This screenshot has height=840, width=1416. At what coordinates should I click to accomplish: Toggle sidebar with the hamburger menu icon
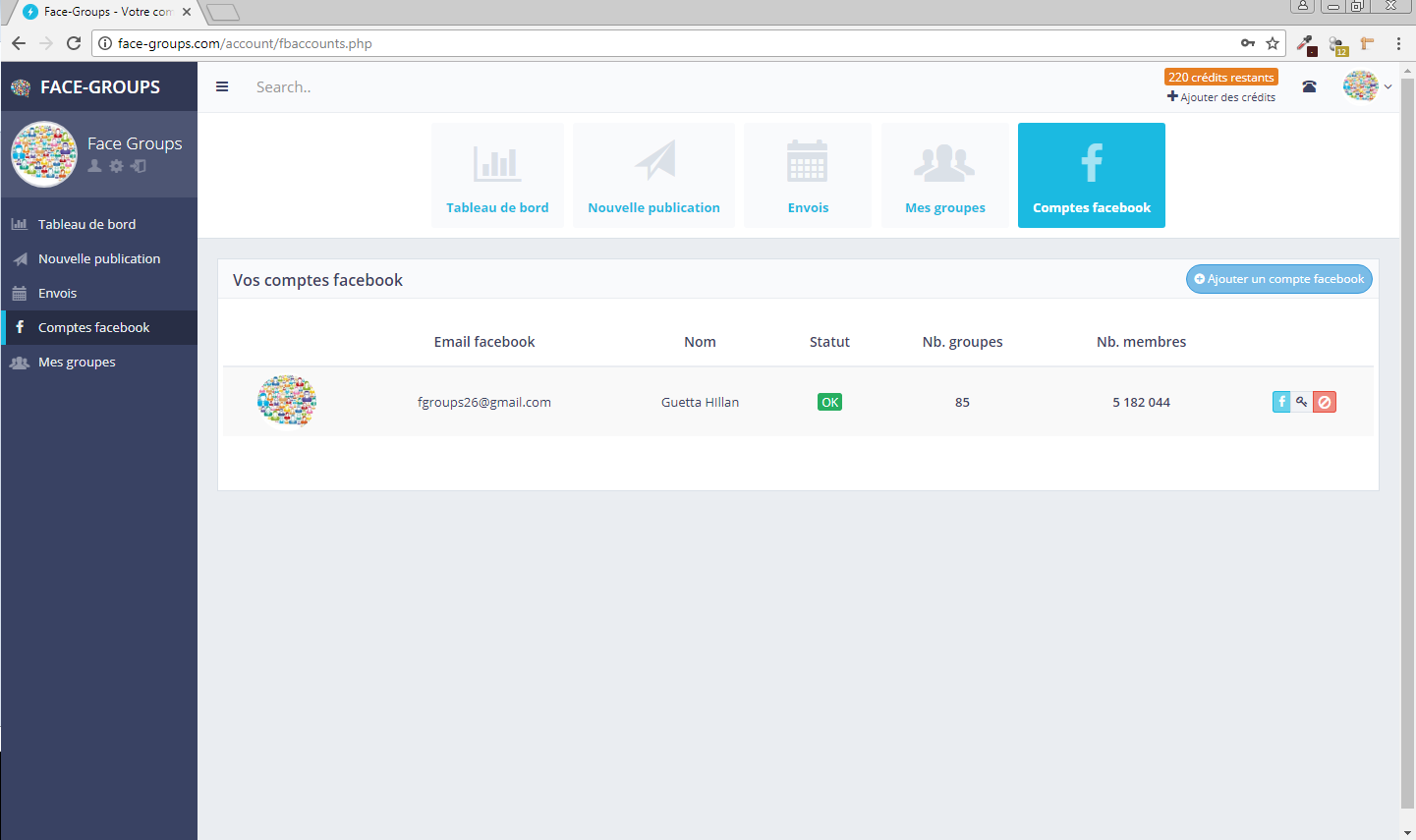point(222,86)
